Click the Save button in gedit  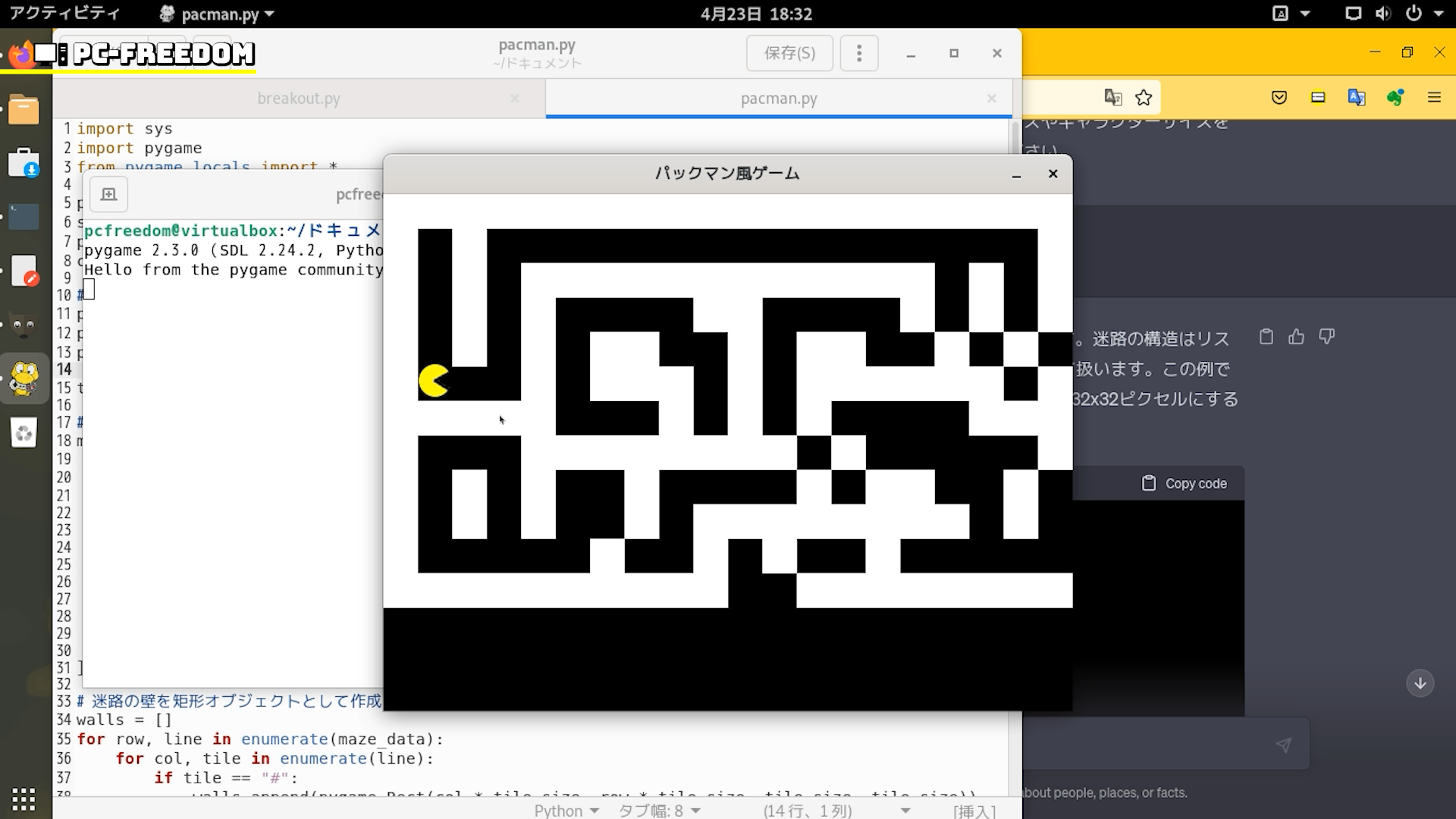pos(789,53)
